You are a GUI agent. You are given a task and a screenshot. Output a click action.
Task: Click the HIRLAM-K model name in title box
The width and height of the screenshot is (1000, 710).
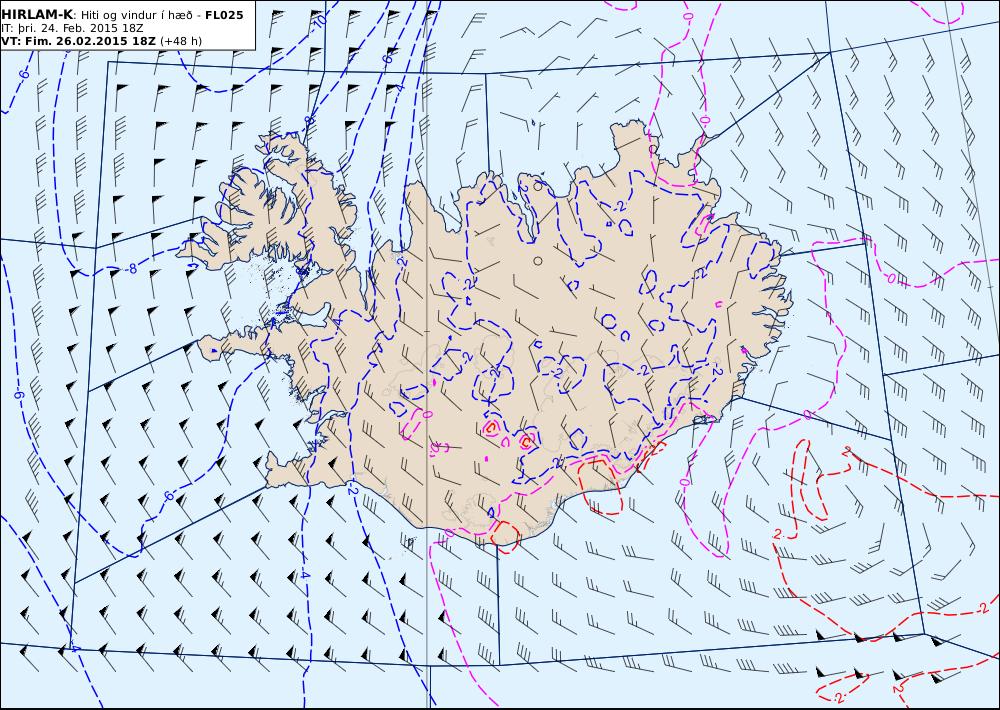coord(37,15)
